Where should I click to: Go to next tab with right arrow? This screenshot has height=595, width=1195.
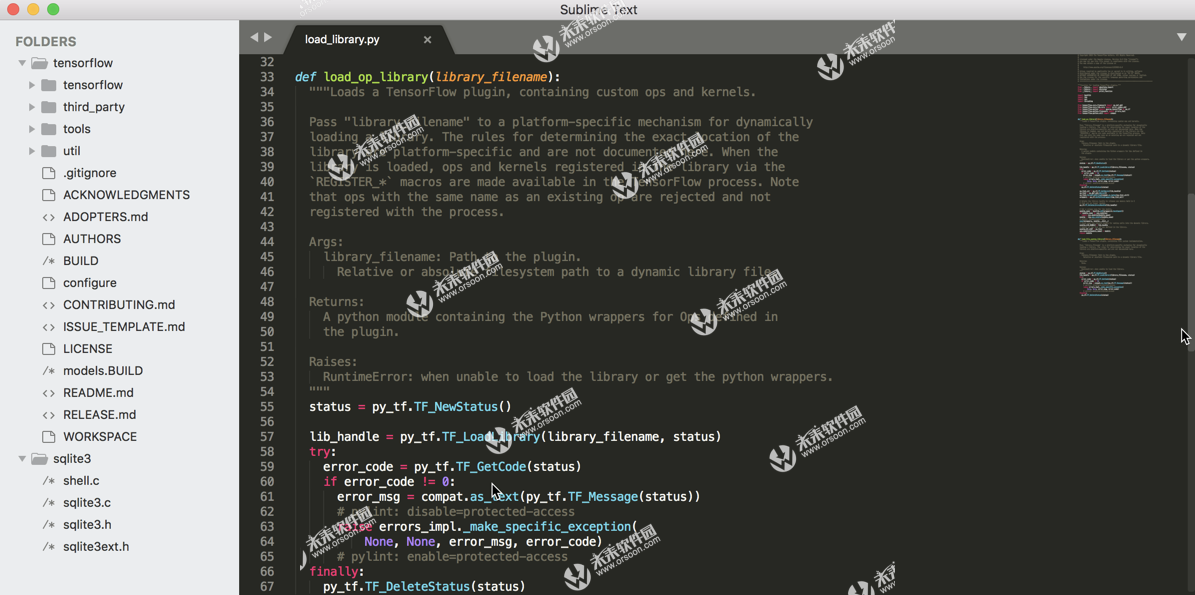(268, 37)
